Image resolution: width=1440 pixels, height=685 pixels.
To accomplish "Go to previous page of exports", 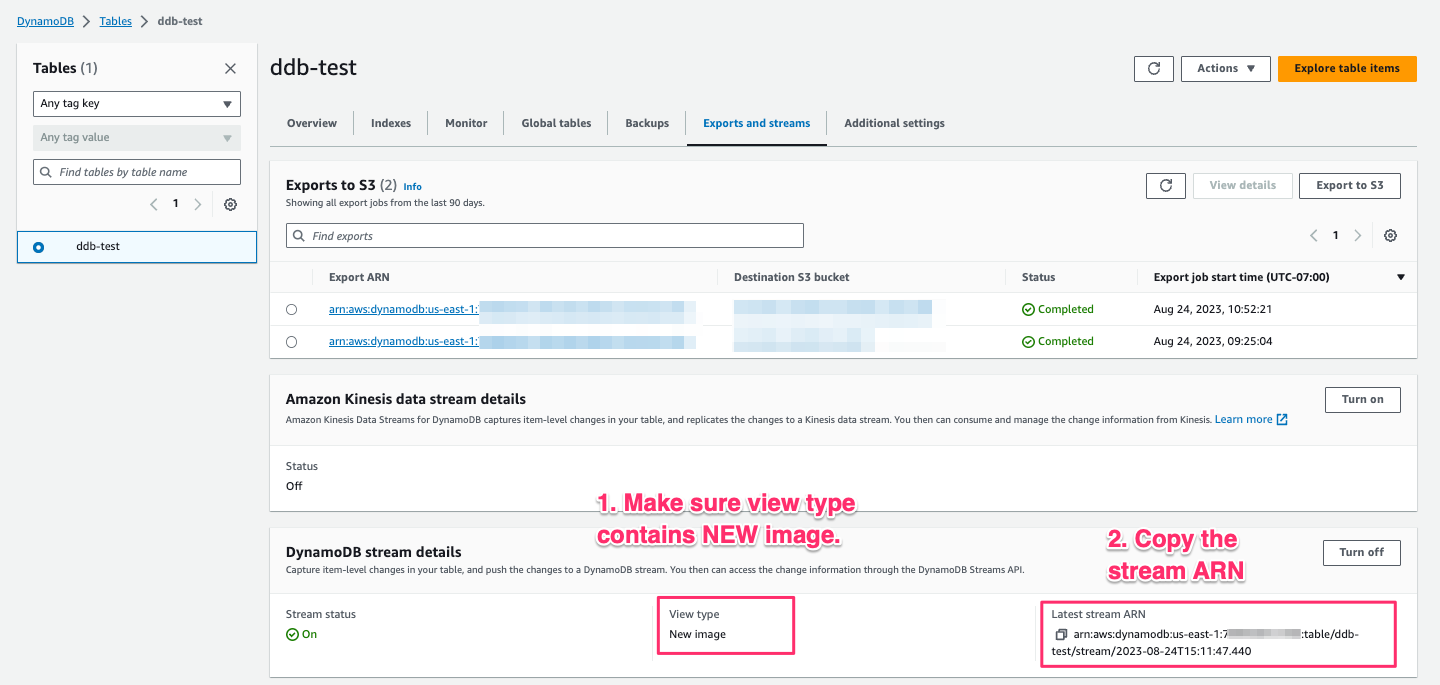I will pos(1314,236).
